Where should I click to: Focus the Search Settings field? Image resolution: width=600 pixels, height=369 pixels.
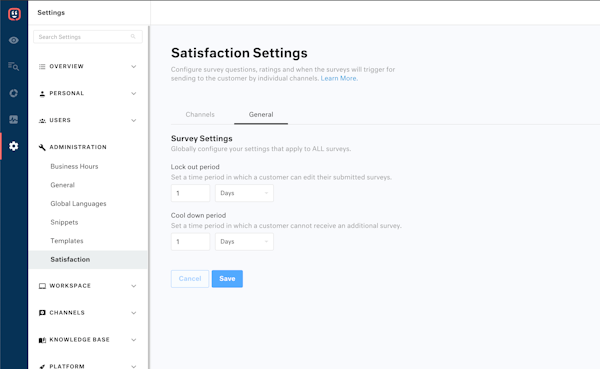point(88,37)
